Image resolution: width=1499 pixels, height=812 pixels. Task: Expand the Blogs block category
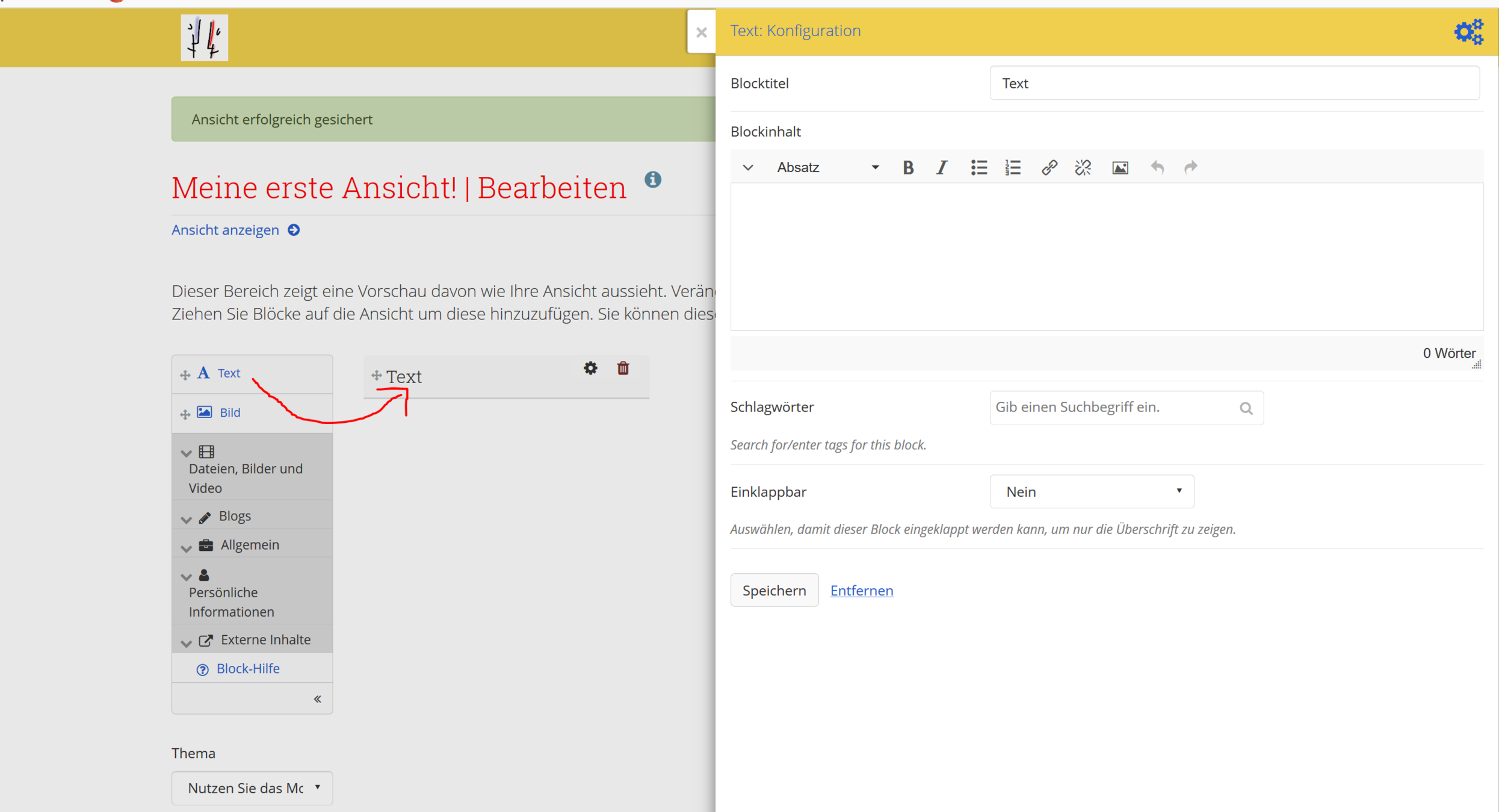[234, 516]
